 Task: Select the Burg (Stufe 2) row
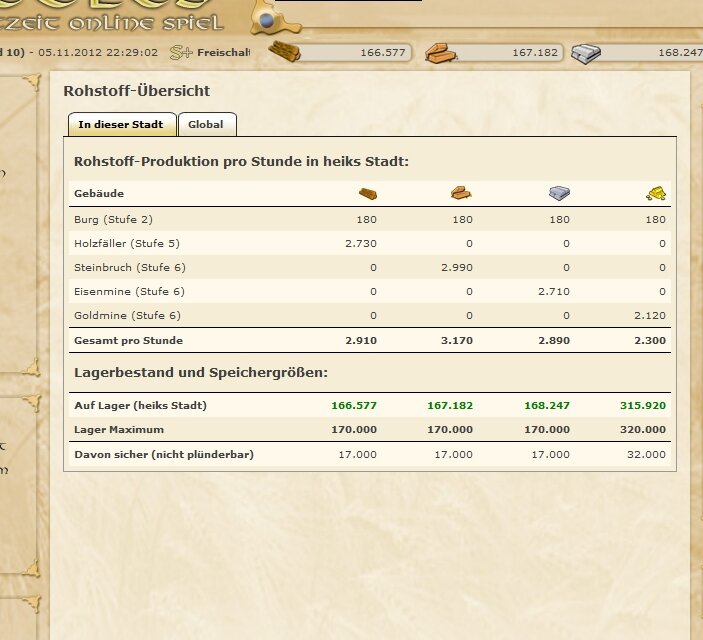[x=113, y=219]
